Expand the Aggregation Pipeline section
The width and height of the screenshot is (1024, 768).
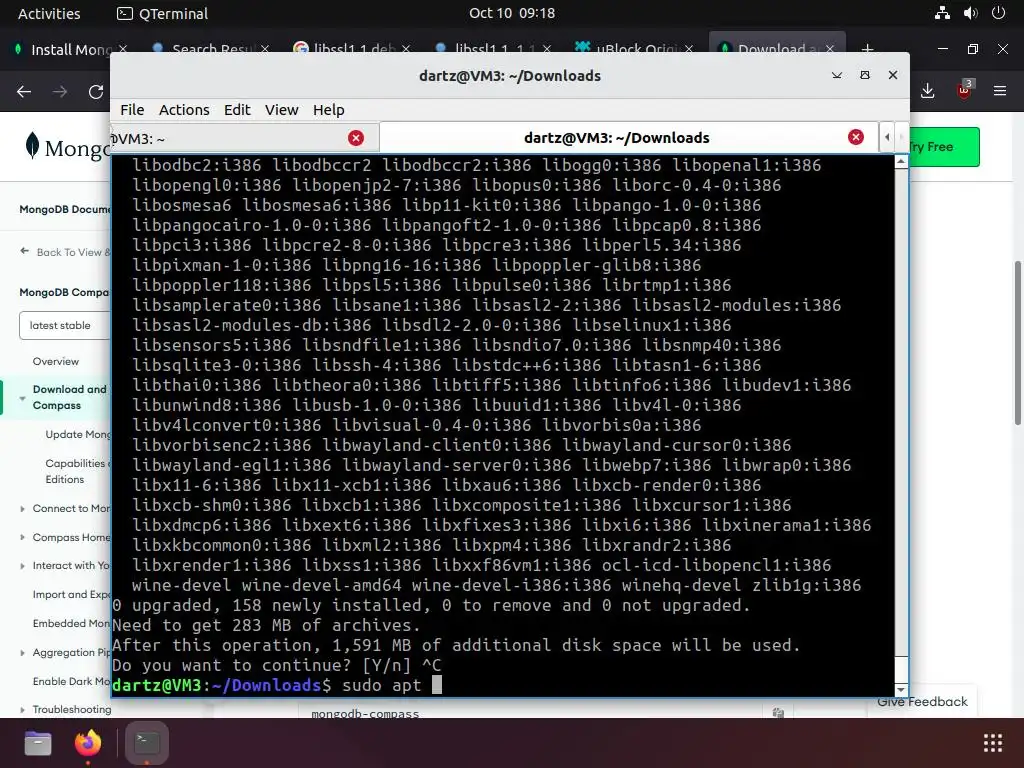22,652
